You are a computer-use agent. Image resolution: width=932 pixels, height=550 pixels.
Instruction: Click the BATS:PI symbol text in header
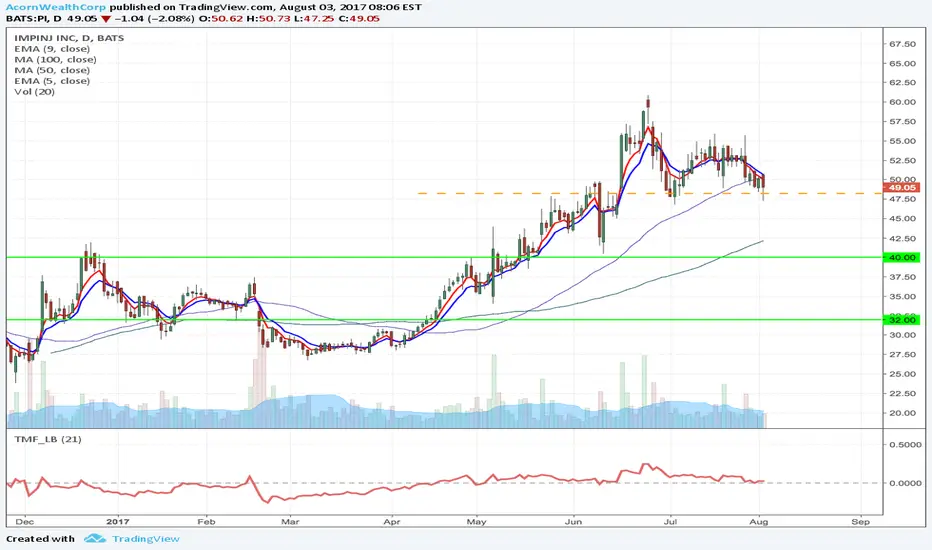(29, 18)
